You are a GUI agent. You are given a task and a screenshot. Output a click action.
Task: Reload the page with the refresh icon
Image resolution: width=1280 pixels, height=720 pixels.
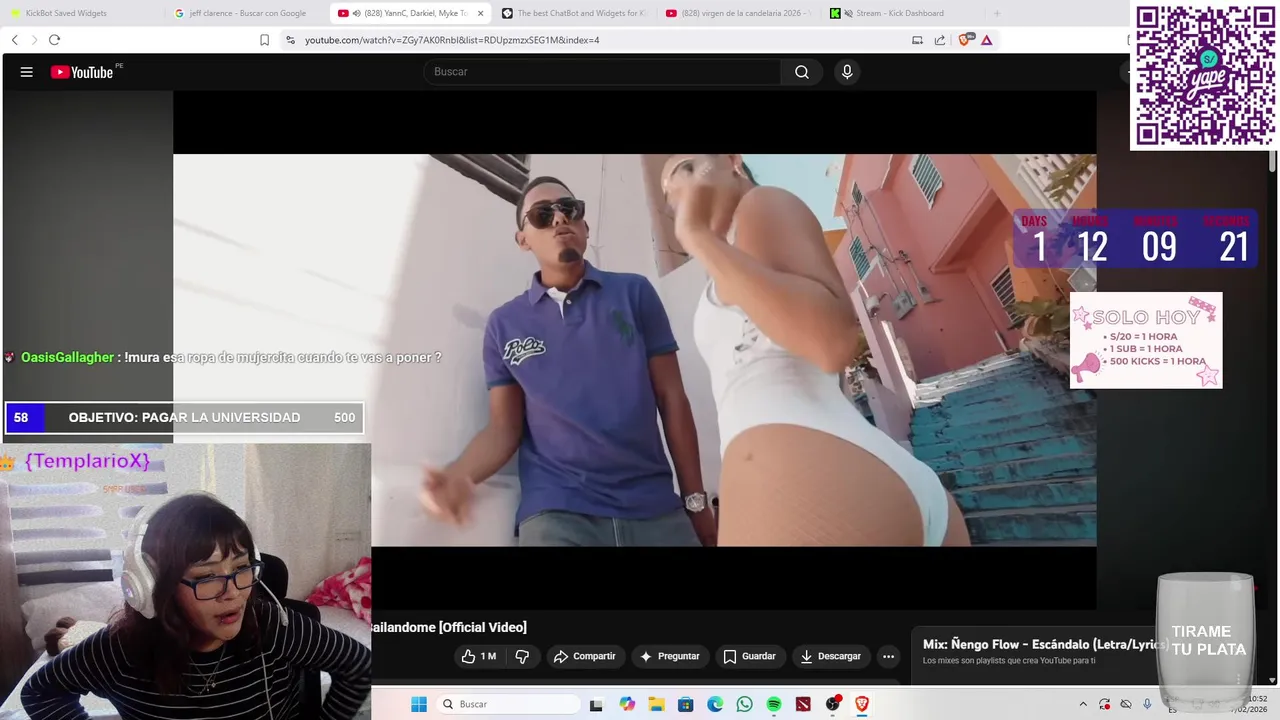(x=54, y=40)
